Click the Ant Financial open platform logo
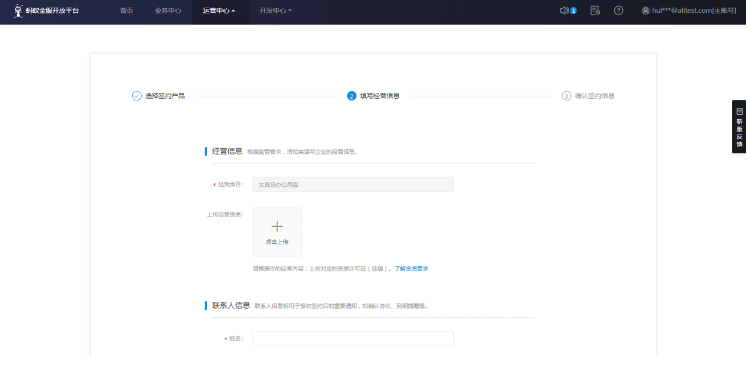 point(46,11)
